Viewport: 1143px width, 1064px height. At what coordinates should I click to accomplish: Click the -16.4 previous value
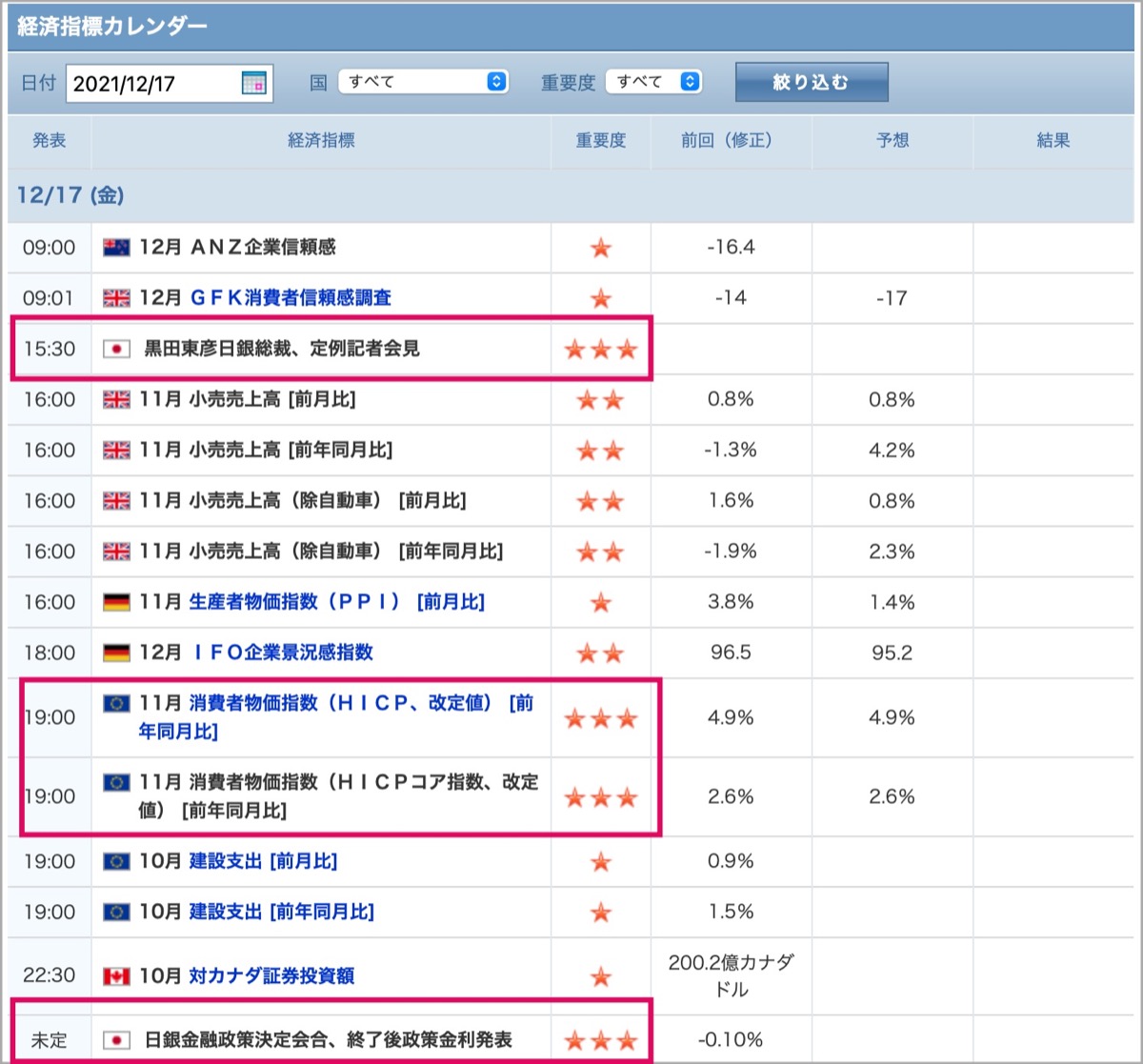point(732,248)
